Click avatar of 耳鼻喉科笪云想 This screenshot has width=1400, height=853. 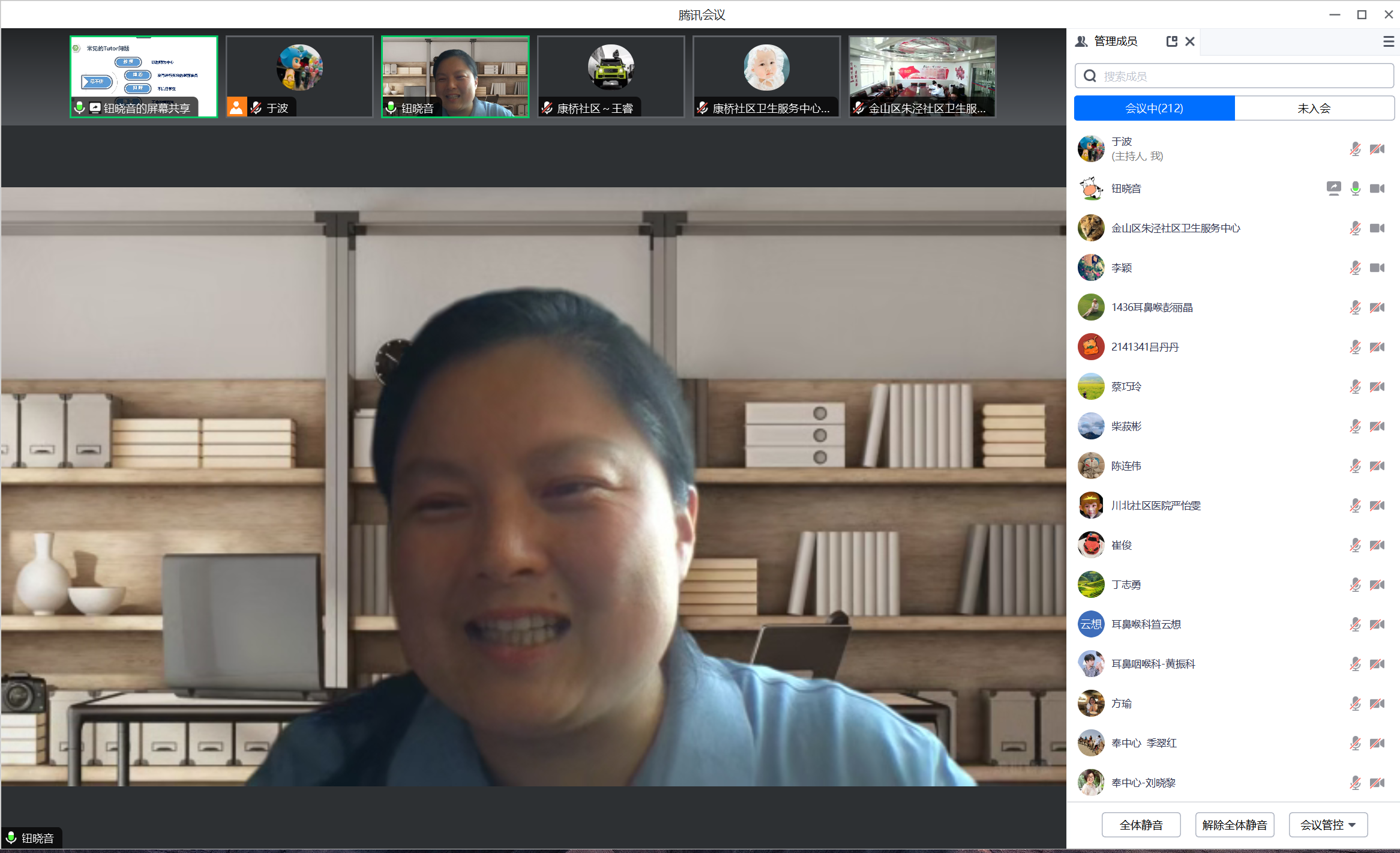coord(1090,624)
